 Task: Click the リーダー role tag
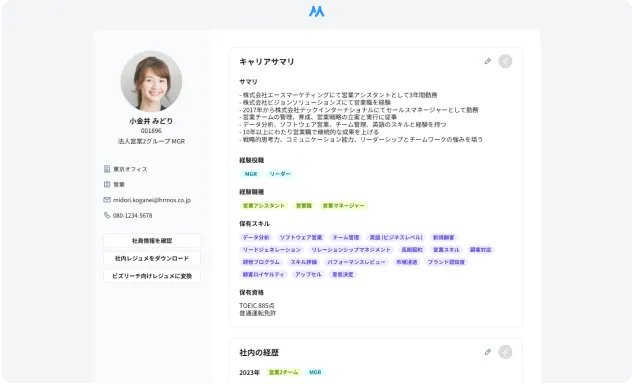point(280,174)
